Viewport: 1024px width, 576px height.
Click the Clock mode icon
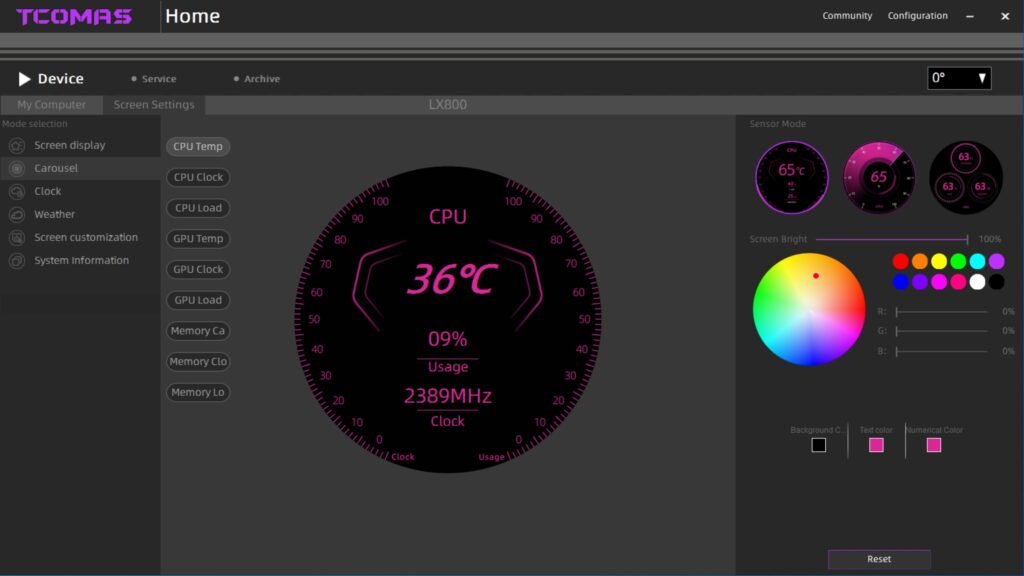click(x=16, y=191)
